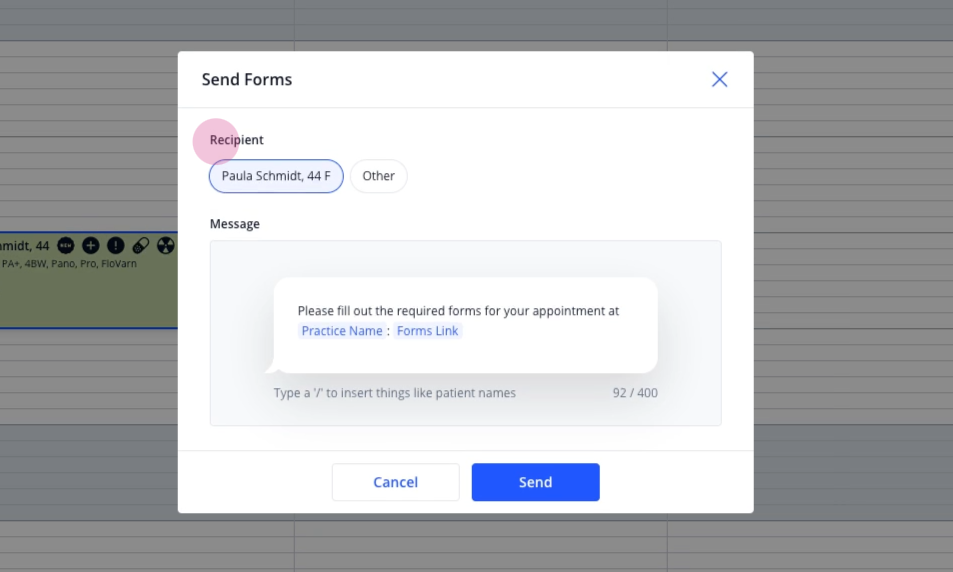The height and width of the screenshot is (572, 953).
Task: Click the Practice Name placeholder tag
Action: tap(342, 331)
